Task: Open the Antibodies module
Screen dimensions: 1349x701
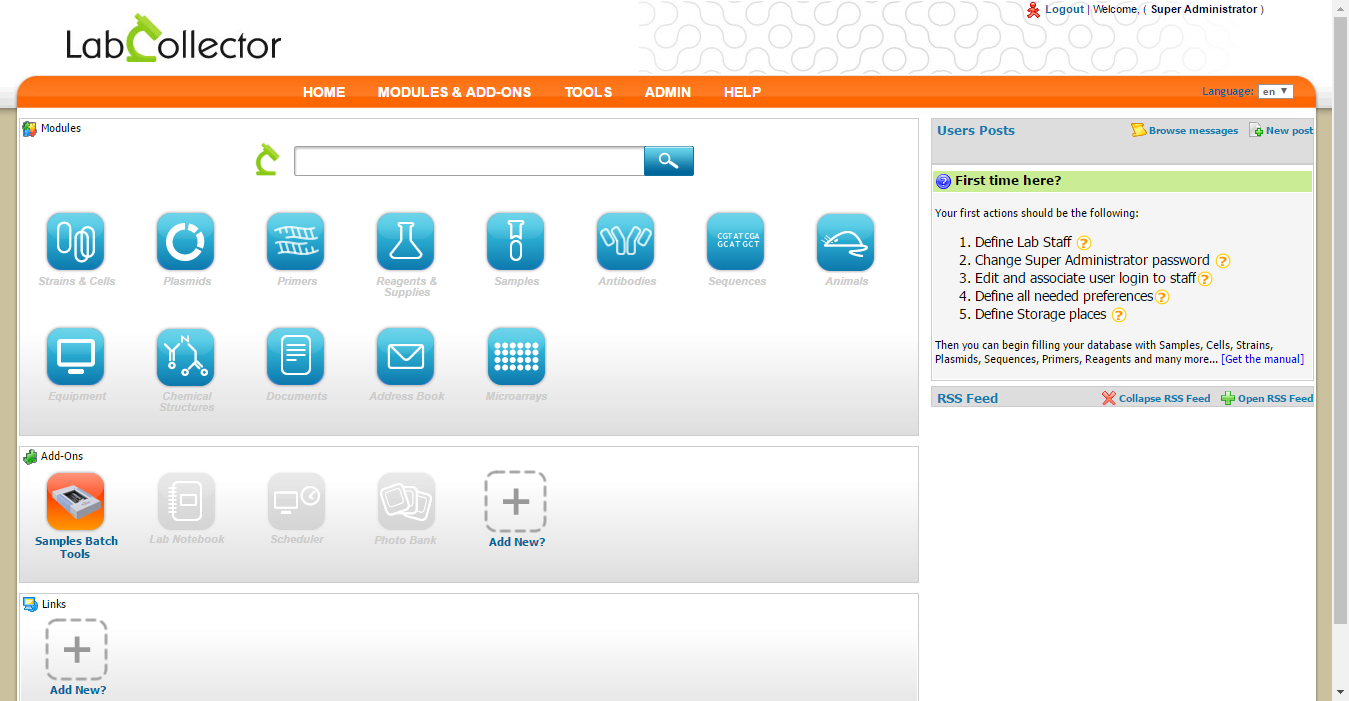Action: (x=625, y=242)
